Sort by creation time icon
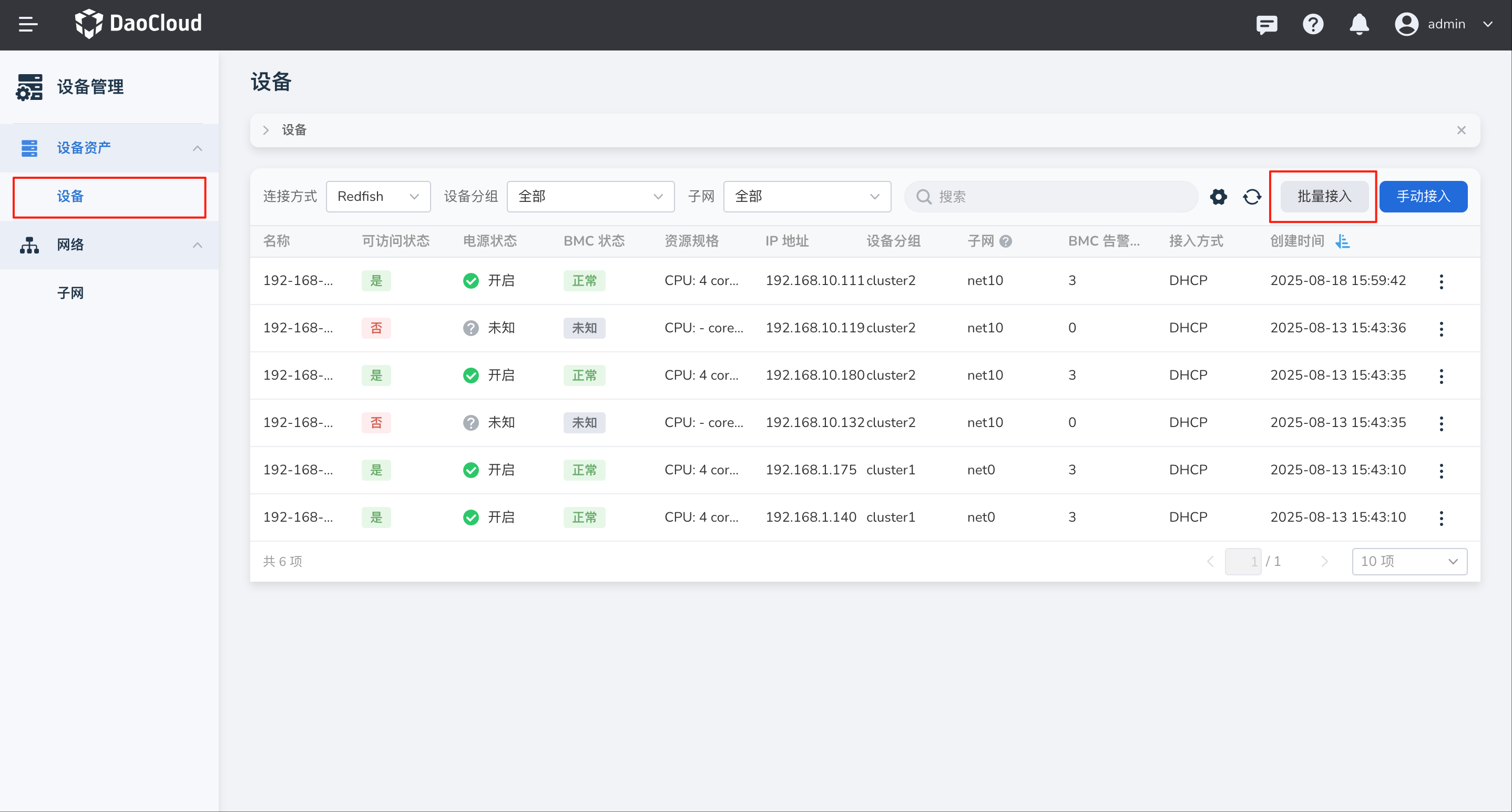The width and height of the screenshot is (1512, 812). tap(1342, 241)
